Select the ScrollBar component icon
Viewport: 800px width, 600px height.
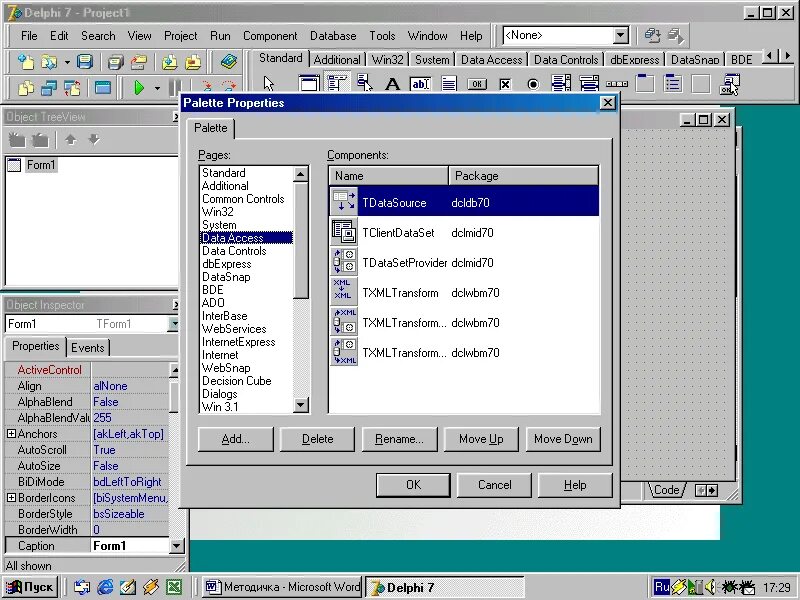click(617, 84)
